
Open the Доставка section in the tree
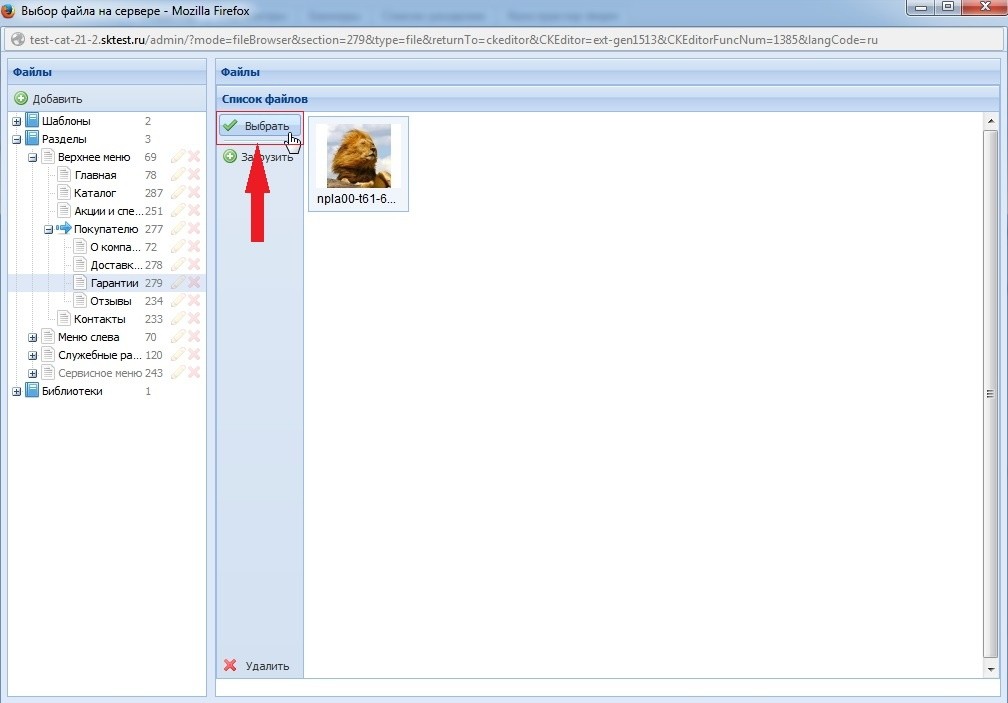coord(115,265)
